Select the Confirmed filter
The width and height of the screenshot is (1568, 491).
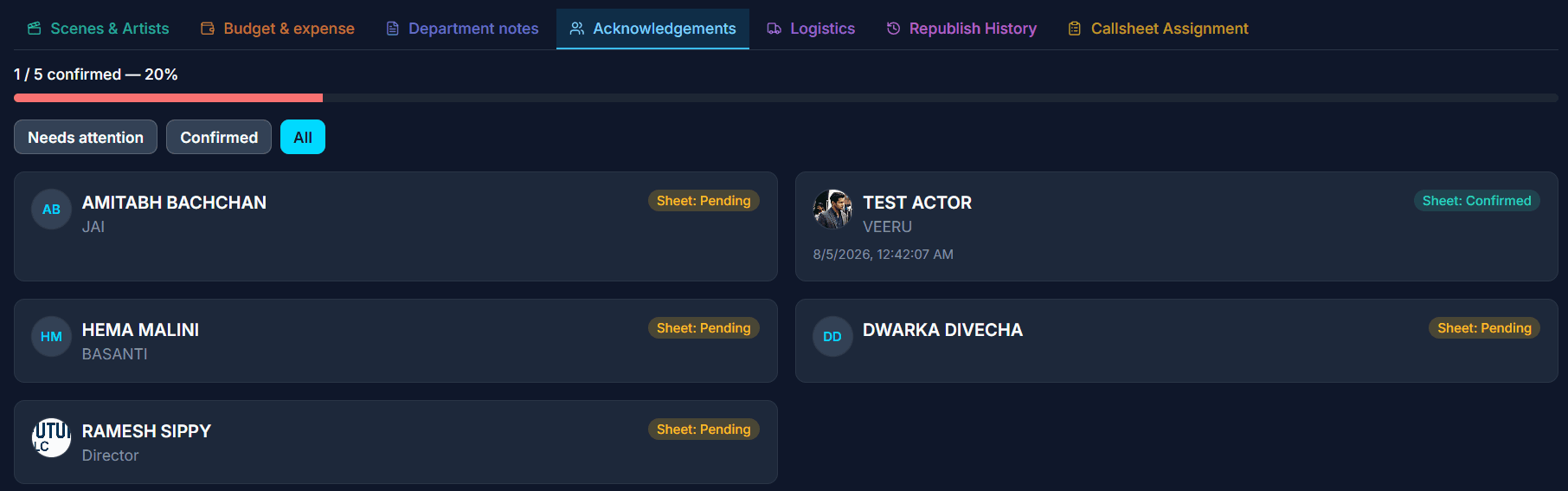pyautogui.click(x=219, y=137)
